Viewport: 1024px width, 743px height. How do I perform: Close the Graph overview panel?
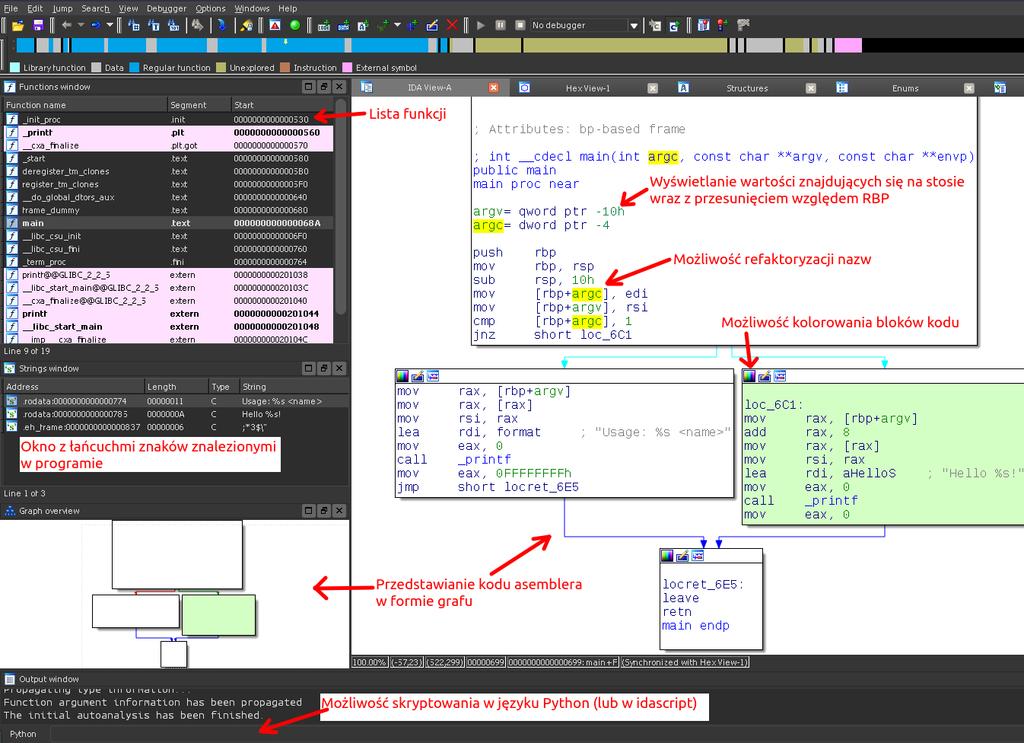coord(340,511)
